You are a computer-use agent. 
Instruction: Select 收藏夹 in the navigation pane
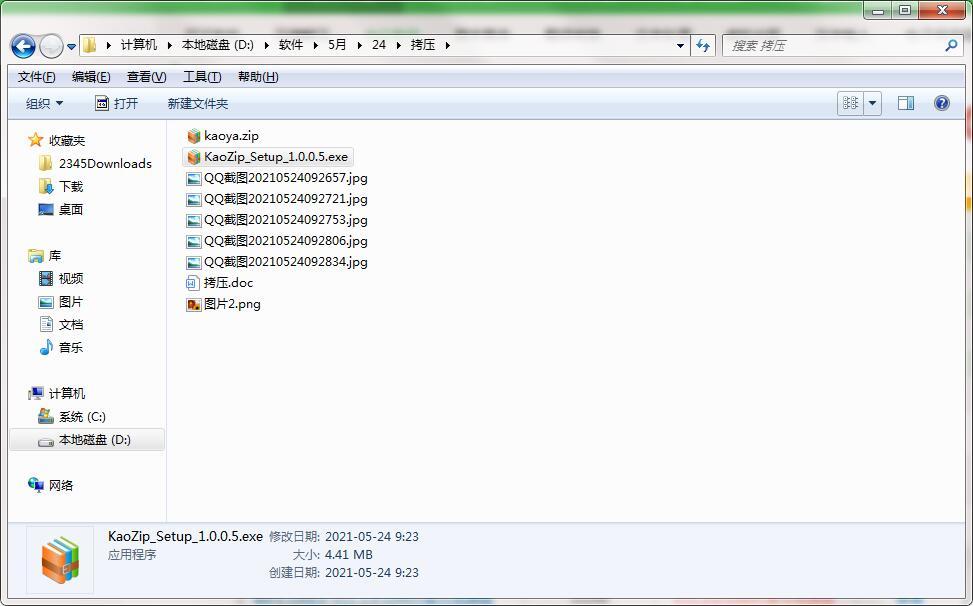tap(67, 141)
